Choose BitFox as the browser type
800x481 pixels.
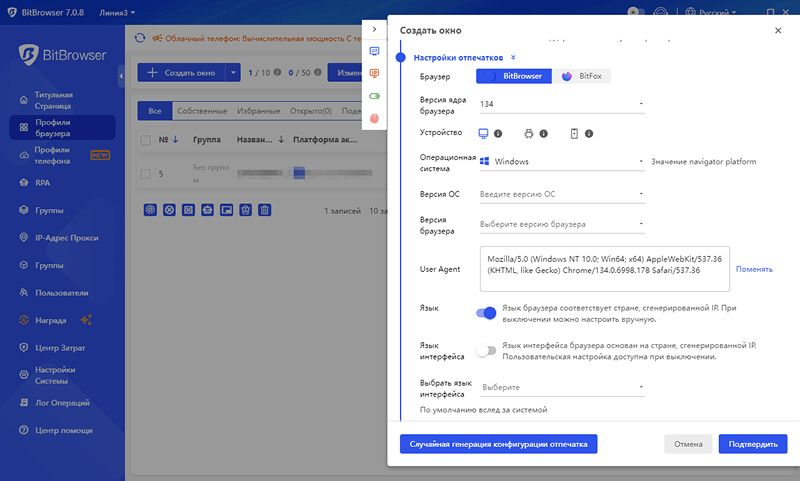click(581, 76)
